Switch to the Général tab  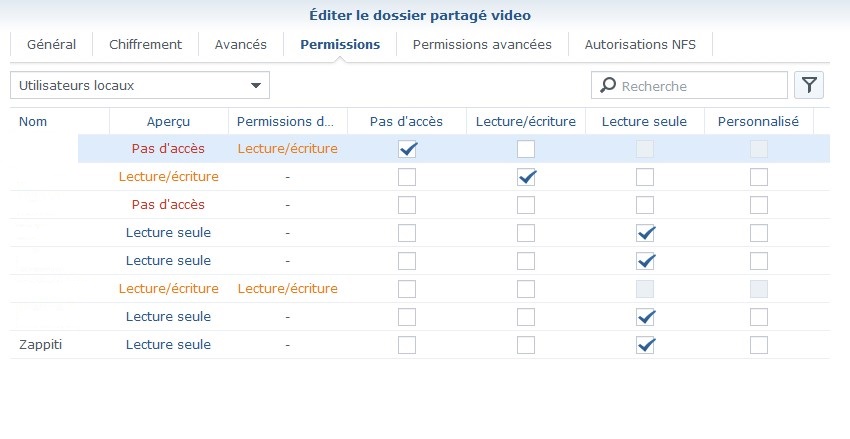pos(51,45)
